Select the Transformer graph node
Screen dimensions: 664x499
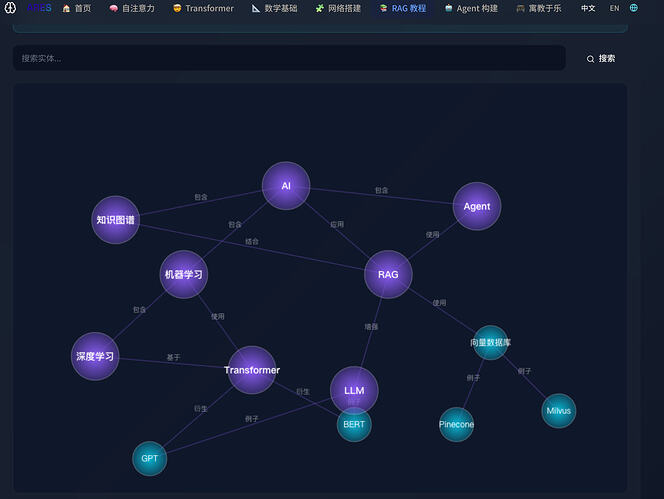(x=252, y=370)
